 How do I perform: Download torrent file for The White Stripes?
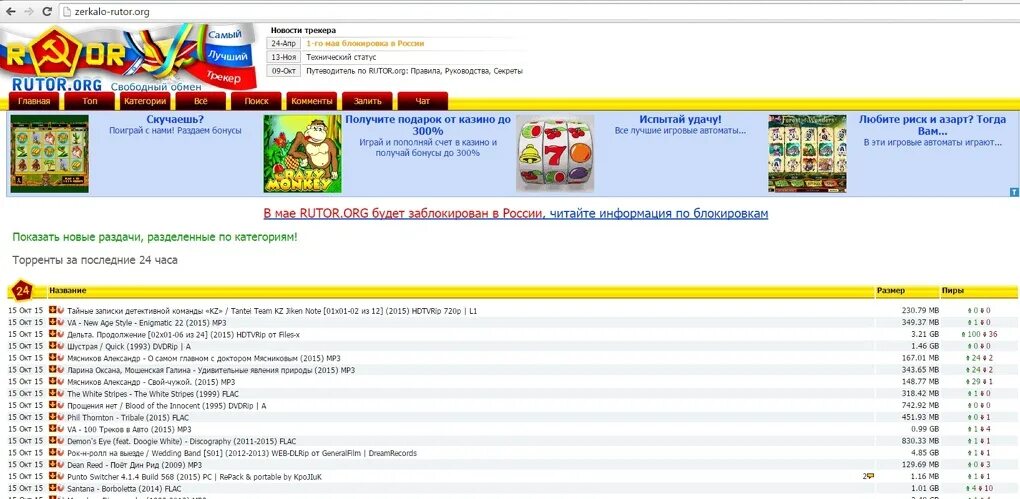click(x=53, y=393)
